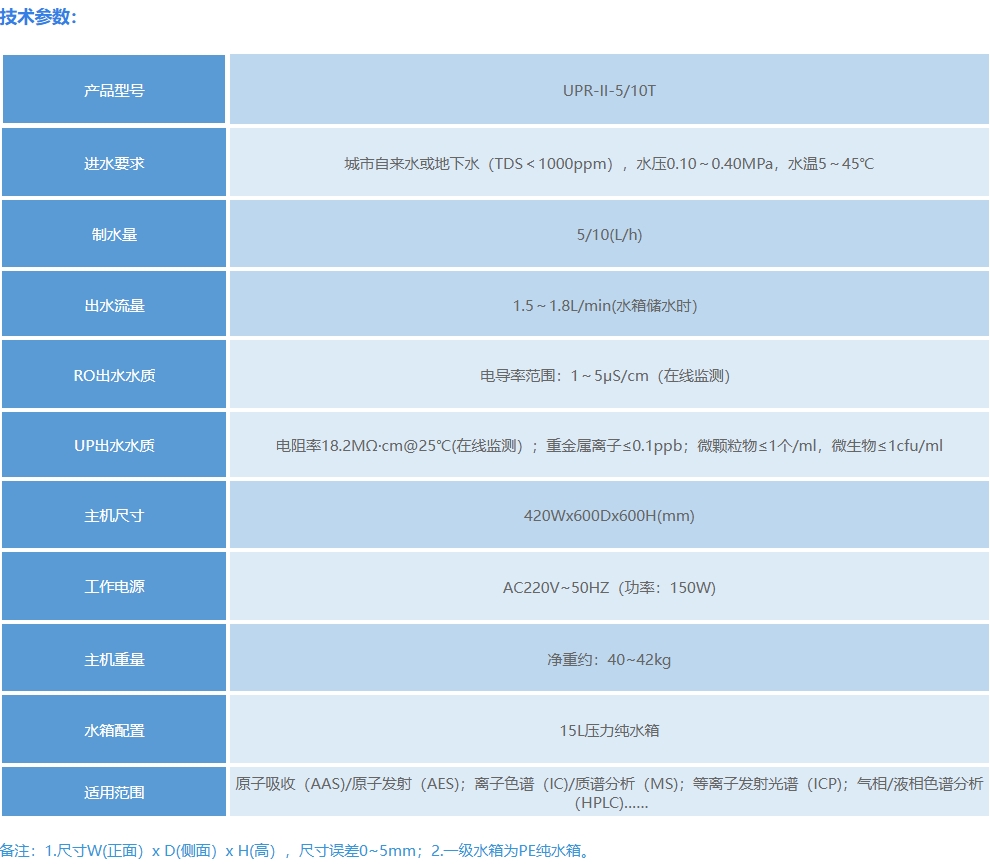Click the 1.5~1.8L/min flow rate cell
The image size is (990, 867).
click(608, 304)
